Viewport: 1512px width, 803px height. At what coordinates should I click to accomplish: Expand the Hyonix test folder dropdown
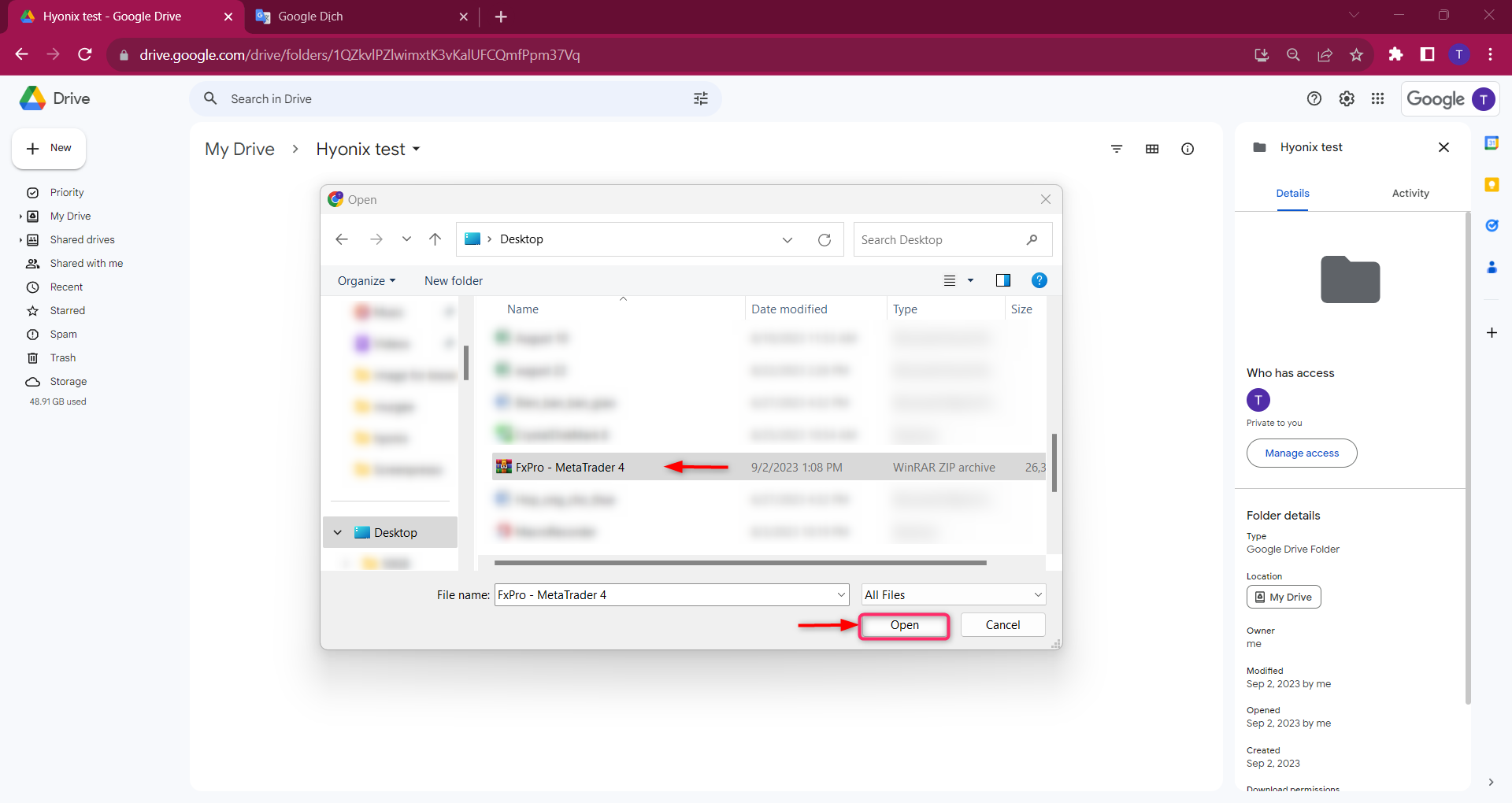tap(417, 149)
